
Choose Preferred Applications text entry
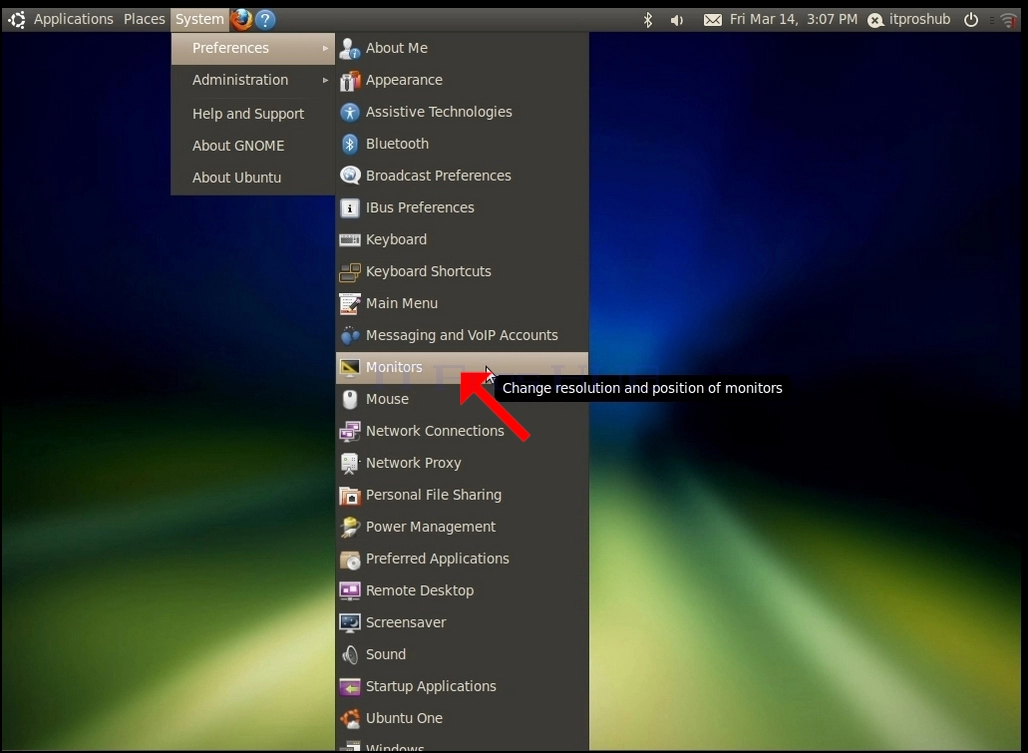(437, 559)
